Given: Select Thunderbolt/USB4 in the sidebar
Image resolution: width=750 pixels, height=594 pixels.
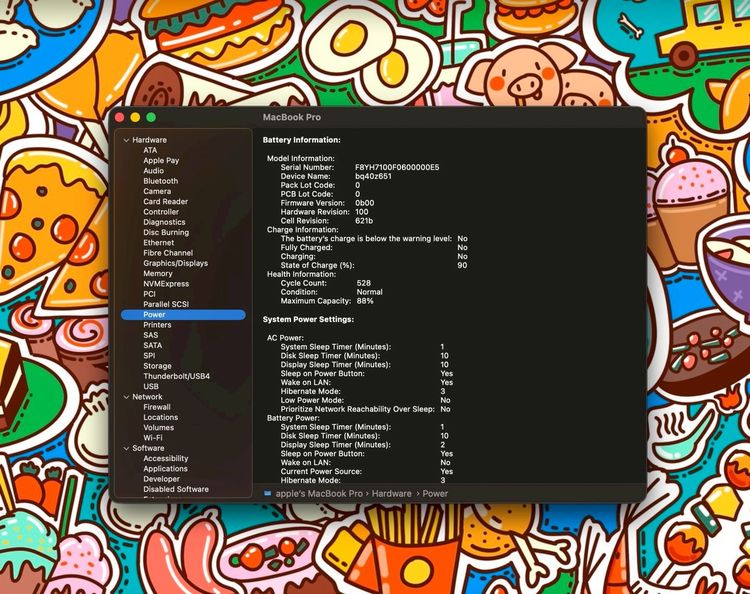Looking at the screenshot, I should (176, 376).
